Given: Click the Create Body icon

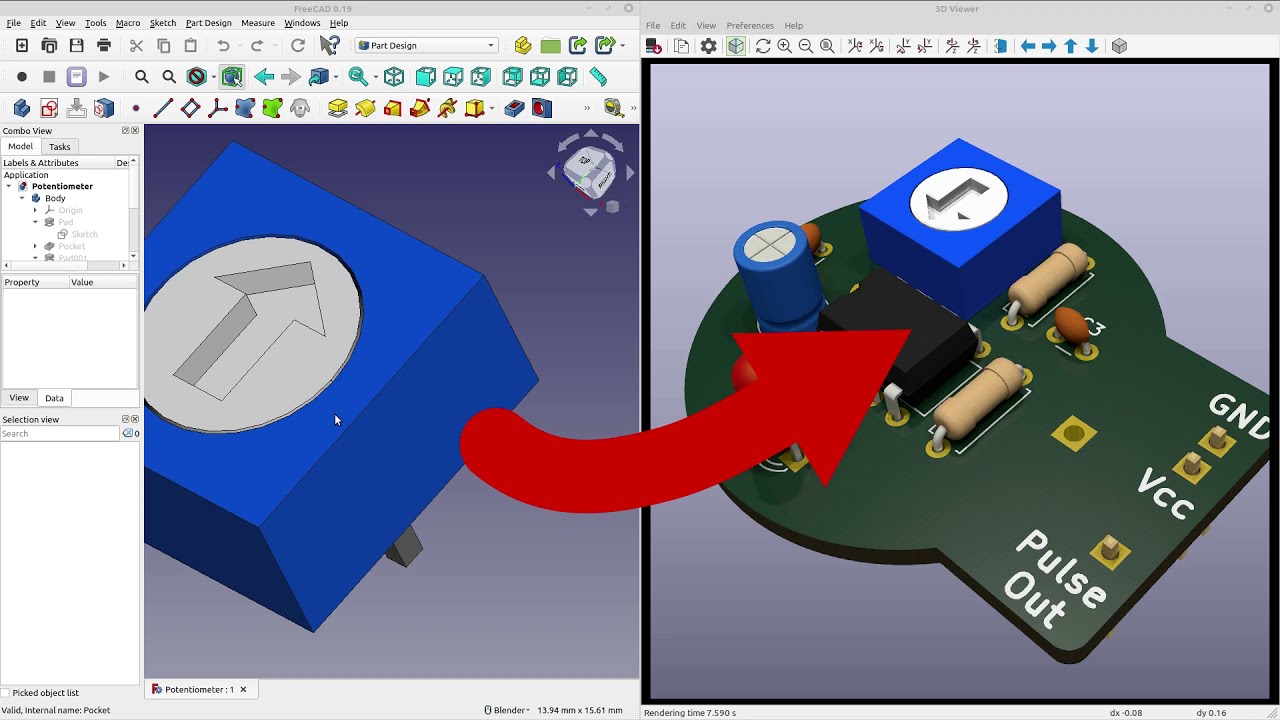Looking at the screenshot, I should (22, 108).
